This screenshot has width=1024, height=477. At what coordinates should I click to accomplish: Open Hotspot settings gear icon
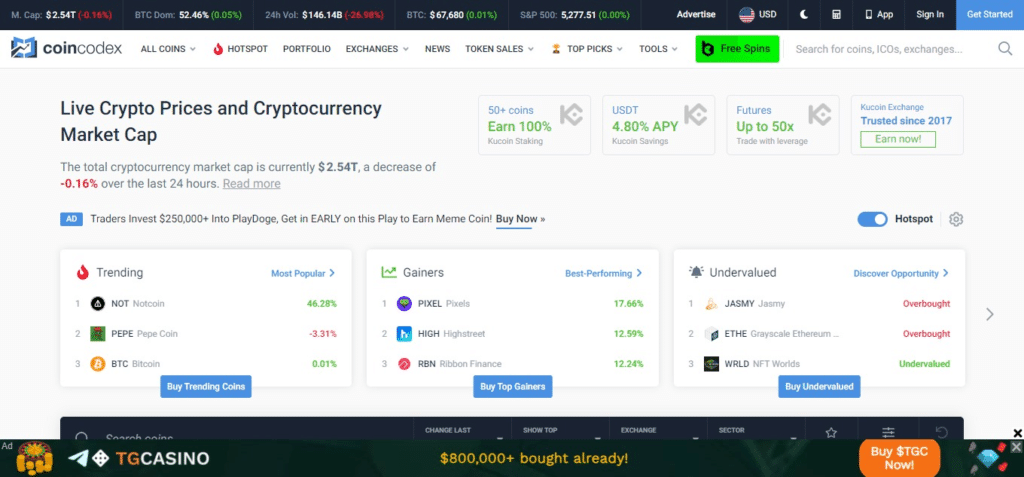tap(956, 220)
